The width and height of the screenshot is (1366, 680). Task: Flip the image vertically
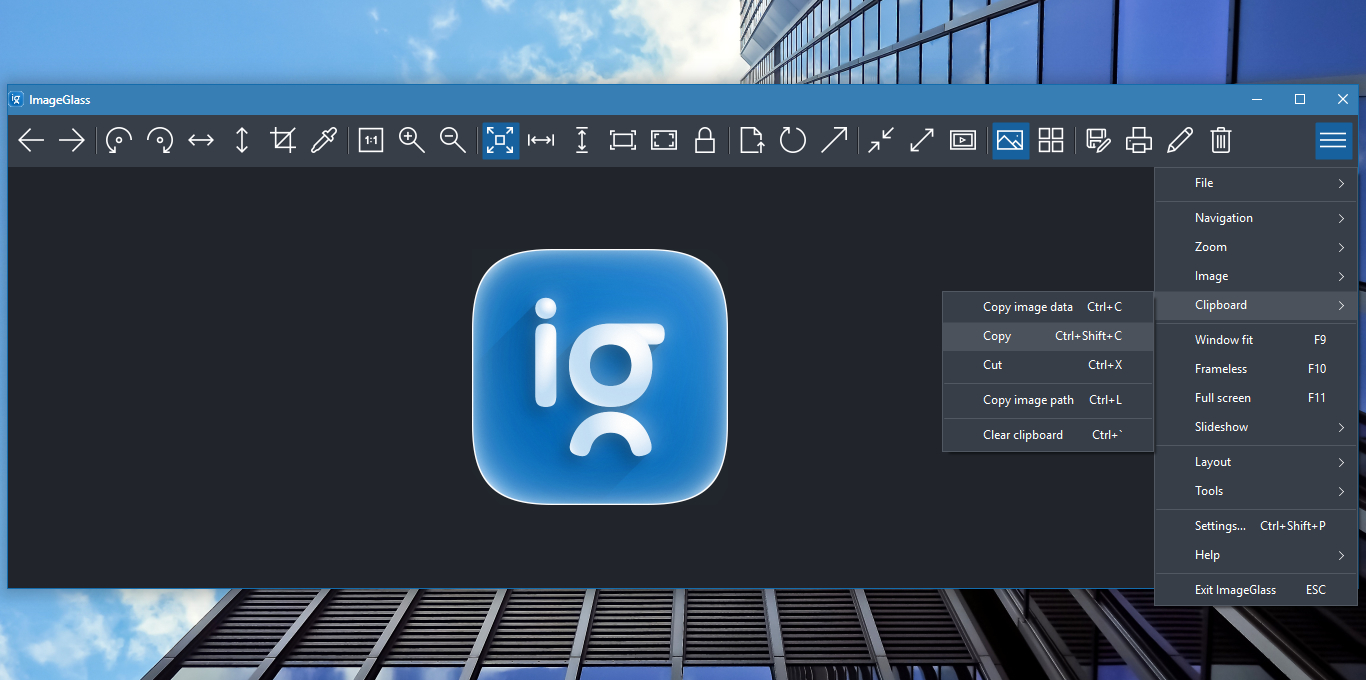click(242, 141)
